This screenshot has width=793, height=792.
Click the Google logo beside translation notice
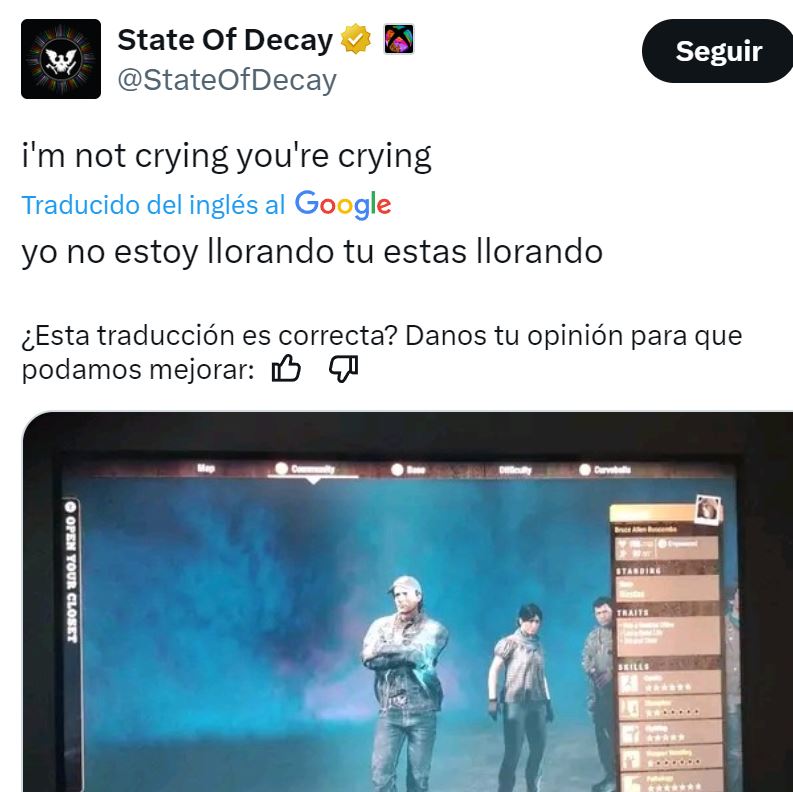343,205
